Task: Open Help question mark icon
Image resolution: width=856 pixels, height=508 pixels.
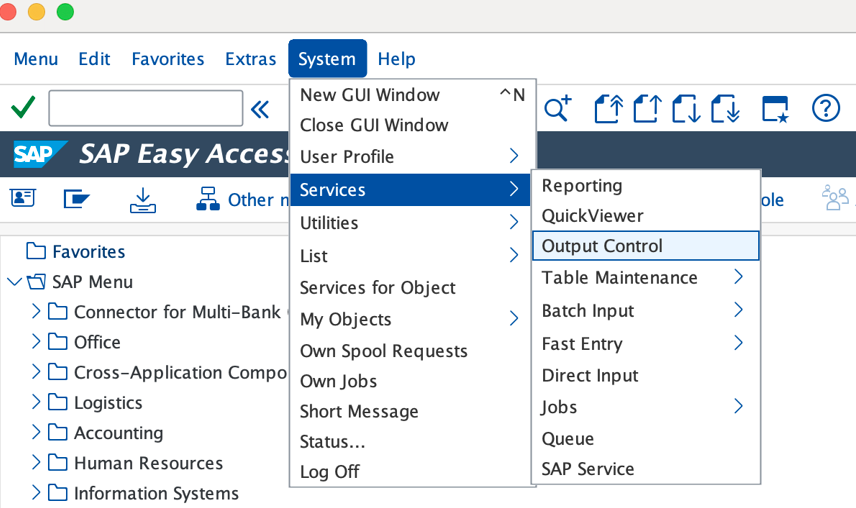Action: click(x=825, y=107)
